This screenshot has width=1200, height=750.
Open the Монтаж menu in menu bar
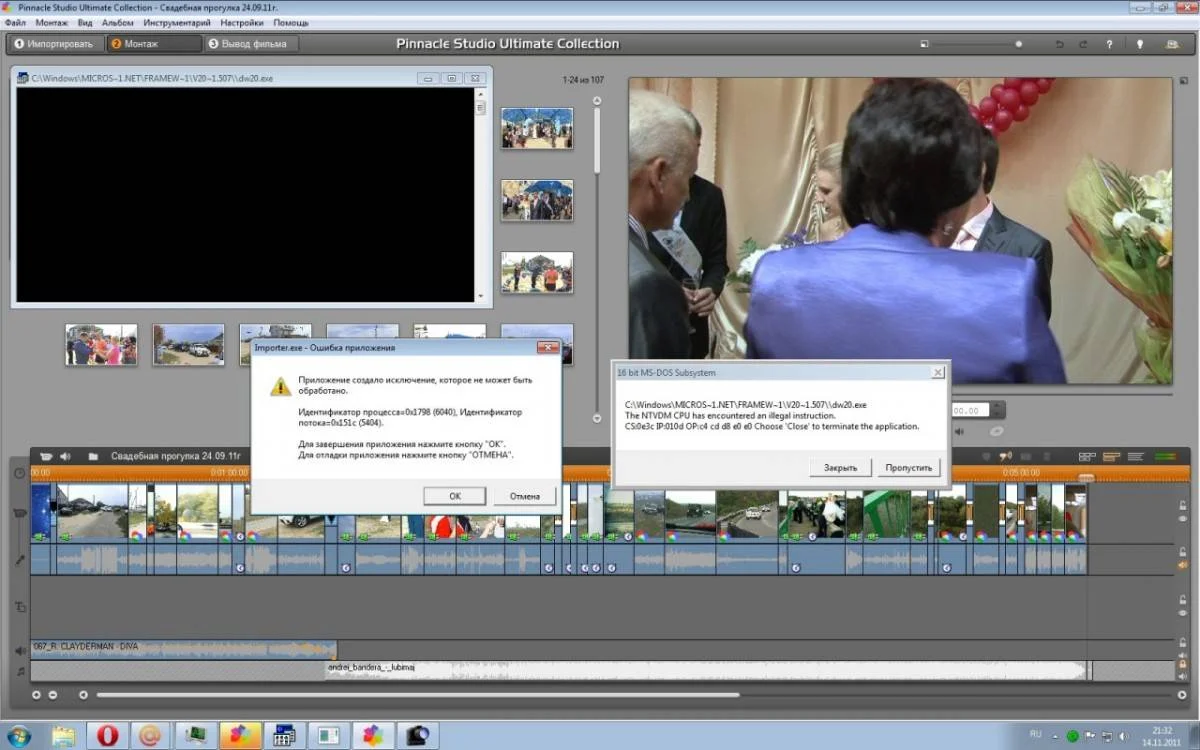52,22
